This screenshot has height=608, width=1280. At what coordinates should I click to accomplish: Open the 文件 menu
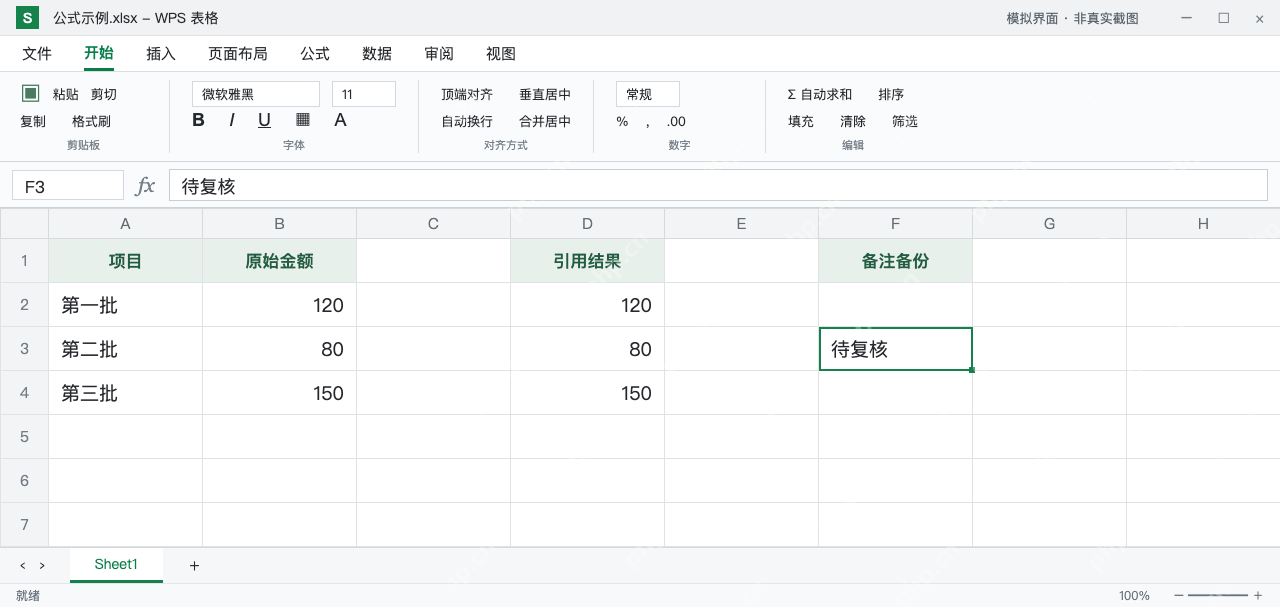coord(37,54)
